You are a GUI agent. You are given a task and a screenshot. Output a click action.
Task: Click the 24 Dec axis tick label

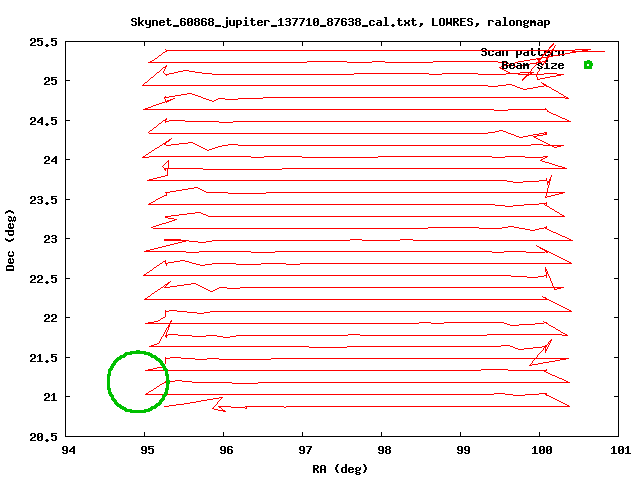click(51, 160)
